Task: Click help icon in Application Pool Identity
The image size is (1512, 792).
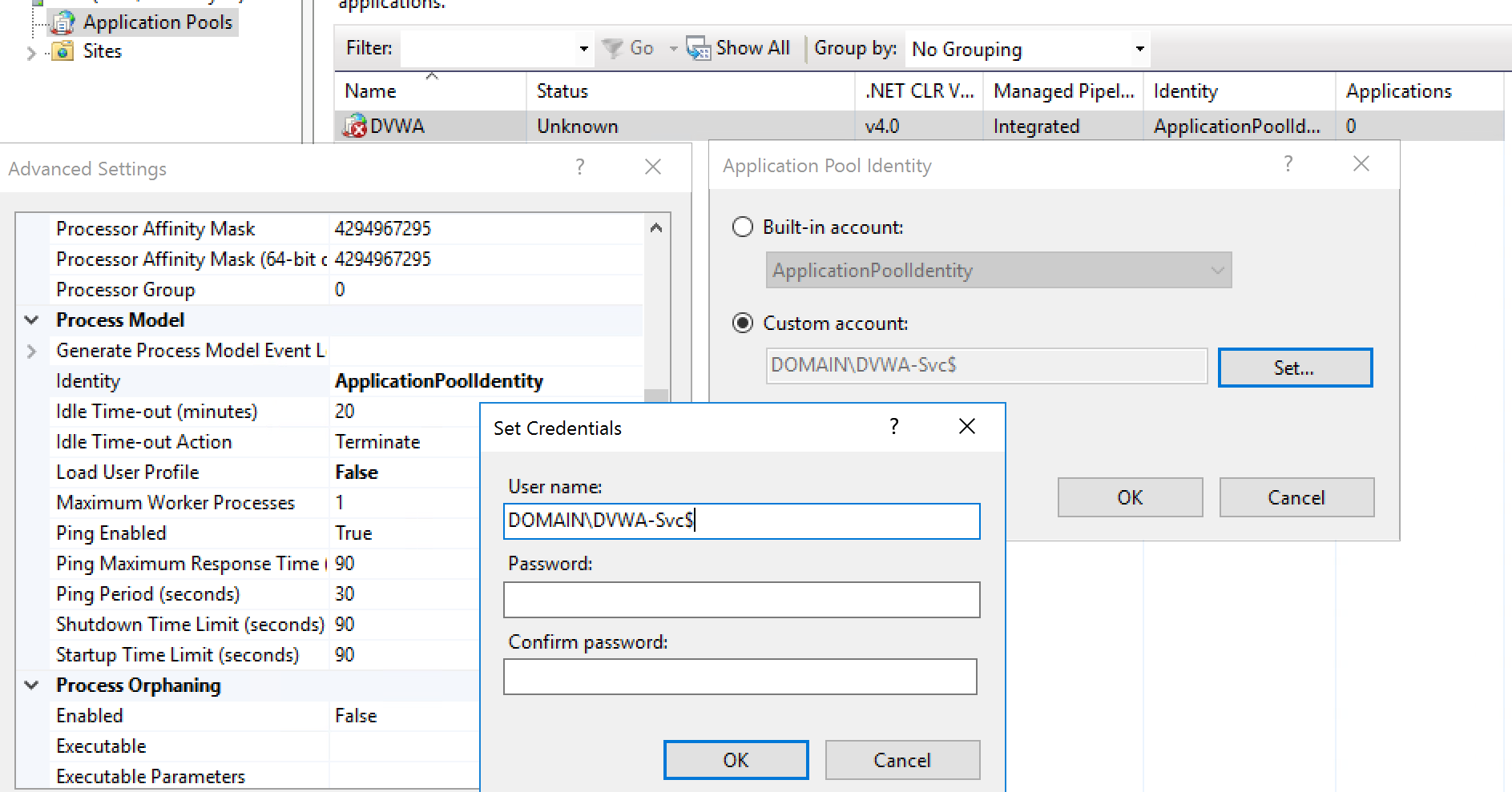Action: (x=1288, y=164)
